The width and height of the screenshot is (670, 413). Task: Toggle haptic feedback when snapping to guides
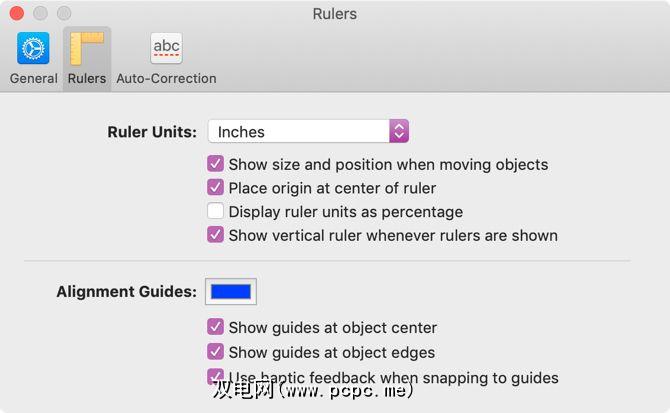tap(215, 377)
